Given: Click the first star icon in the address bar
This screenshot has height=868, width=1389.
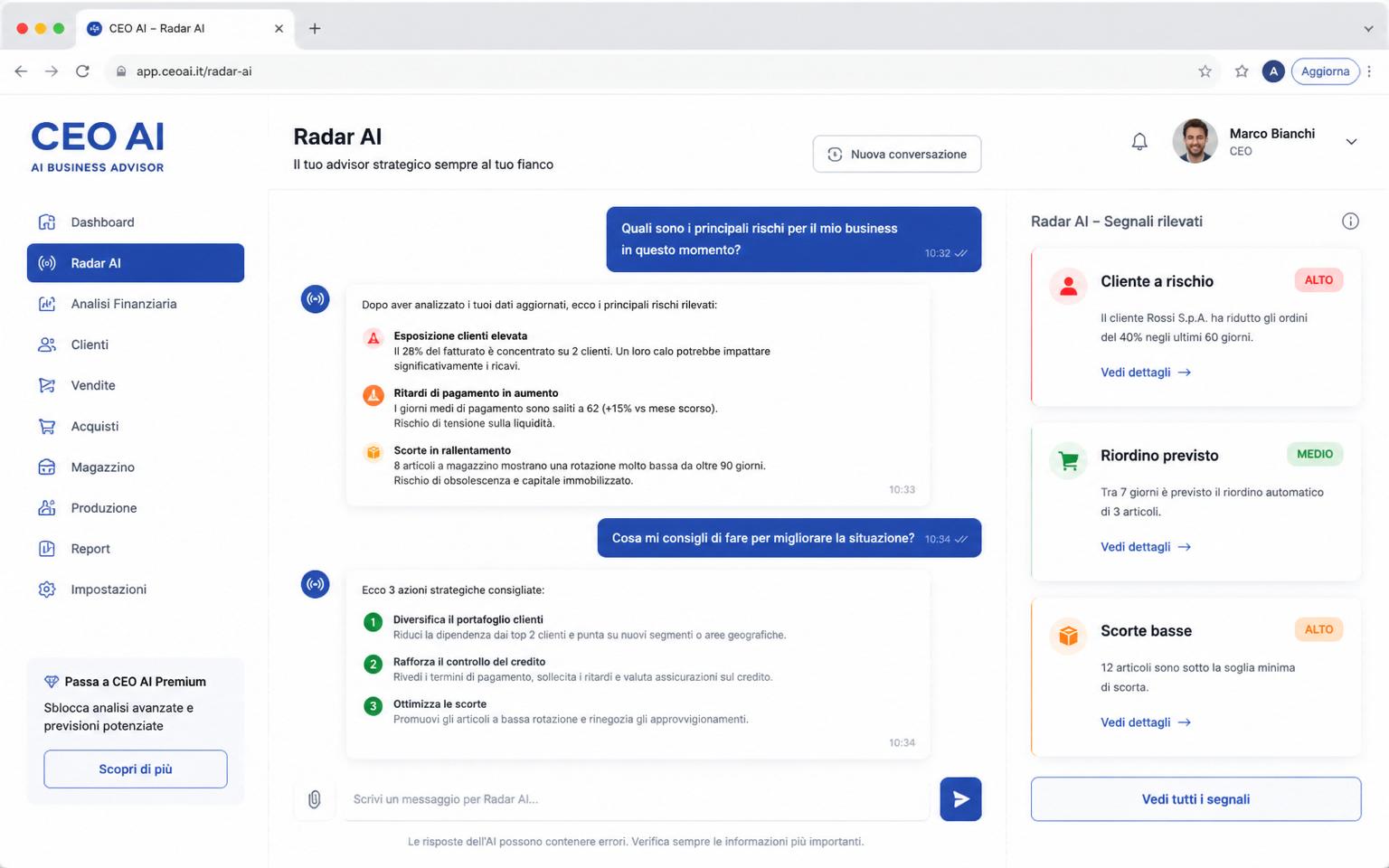Looking at the screenshot, I should point(1205,71).
